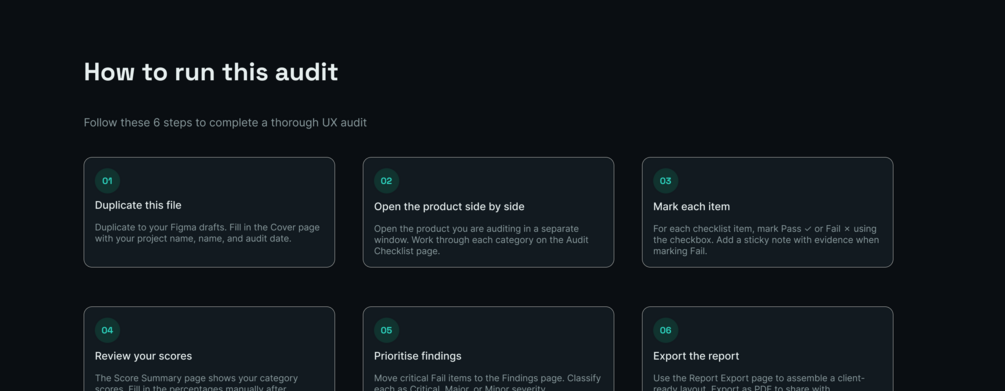The width and height of the screenshot is (1005, 391).
Task: Click the 'Prioritise findings' card title
Action: point(418,356)
